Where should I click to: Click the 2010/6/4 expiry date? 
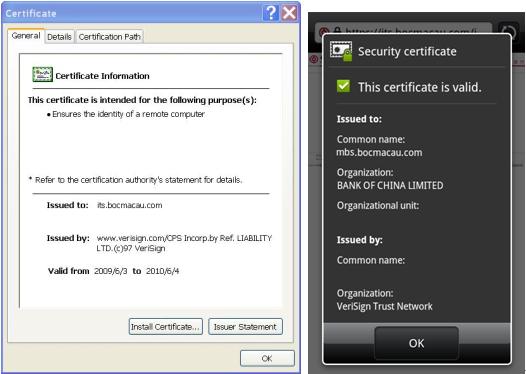point(162,271)
